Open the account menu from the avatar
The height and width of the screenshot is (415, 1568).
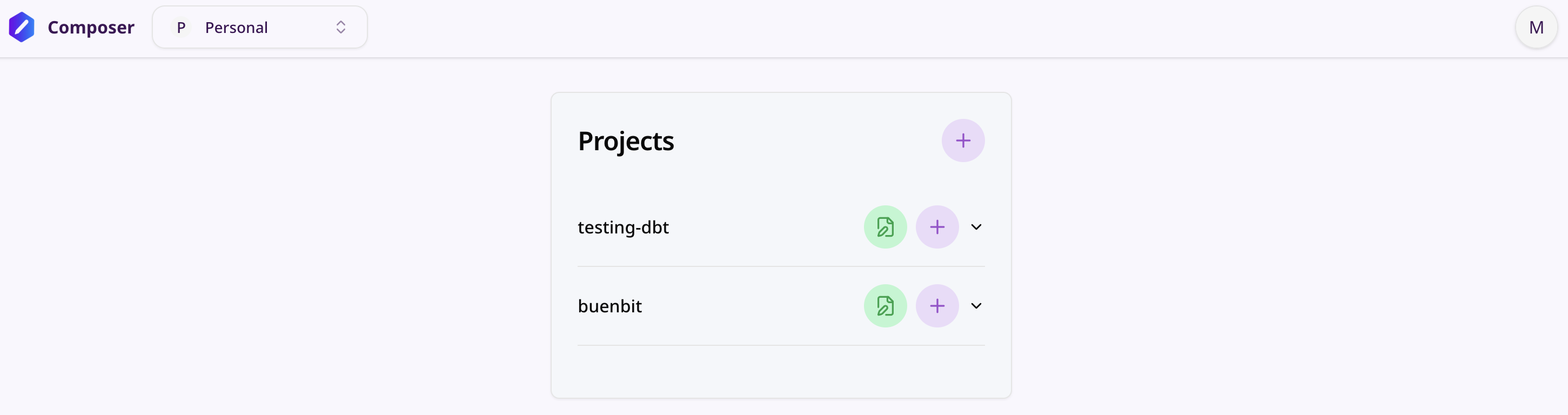[x=1536, y=27]
